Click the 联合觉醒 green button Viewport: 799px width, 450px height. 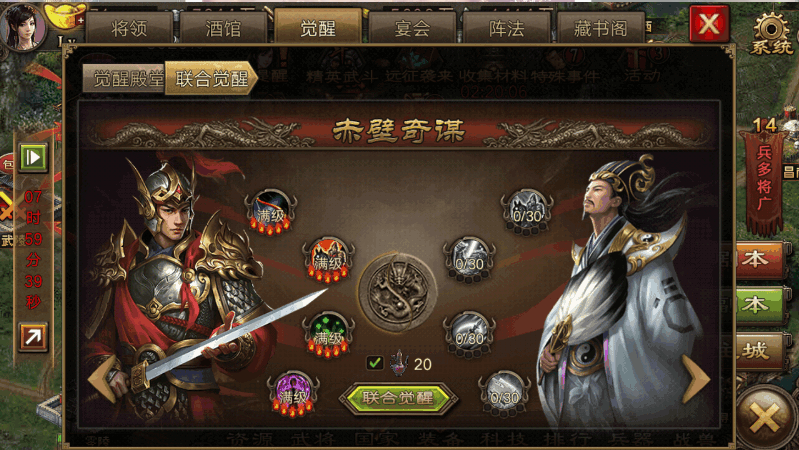coord(398,398)
